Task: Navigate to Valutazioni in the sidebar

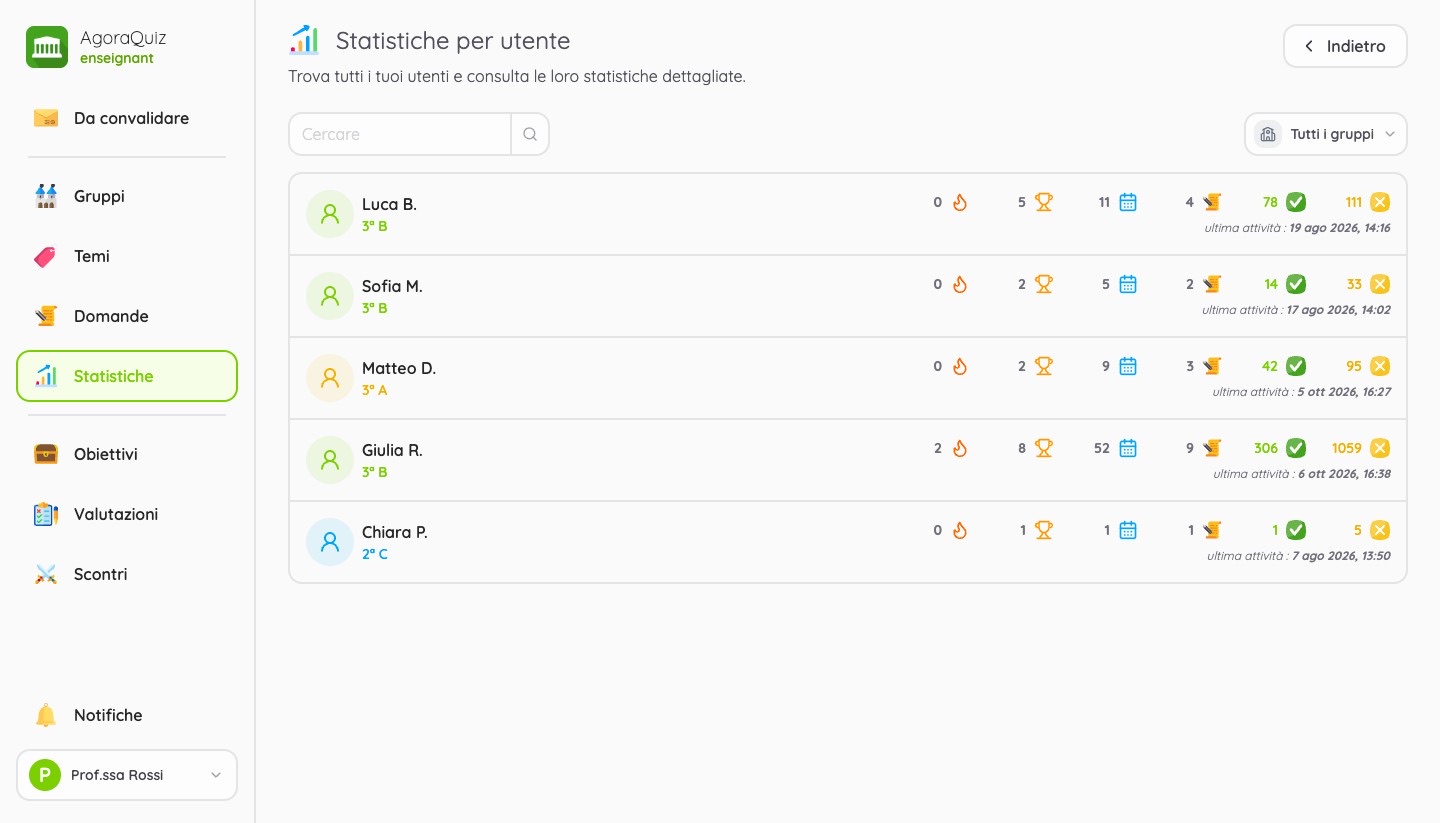Action: [127, 514]
